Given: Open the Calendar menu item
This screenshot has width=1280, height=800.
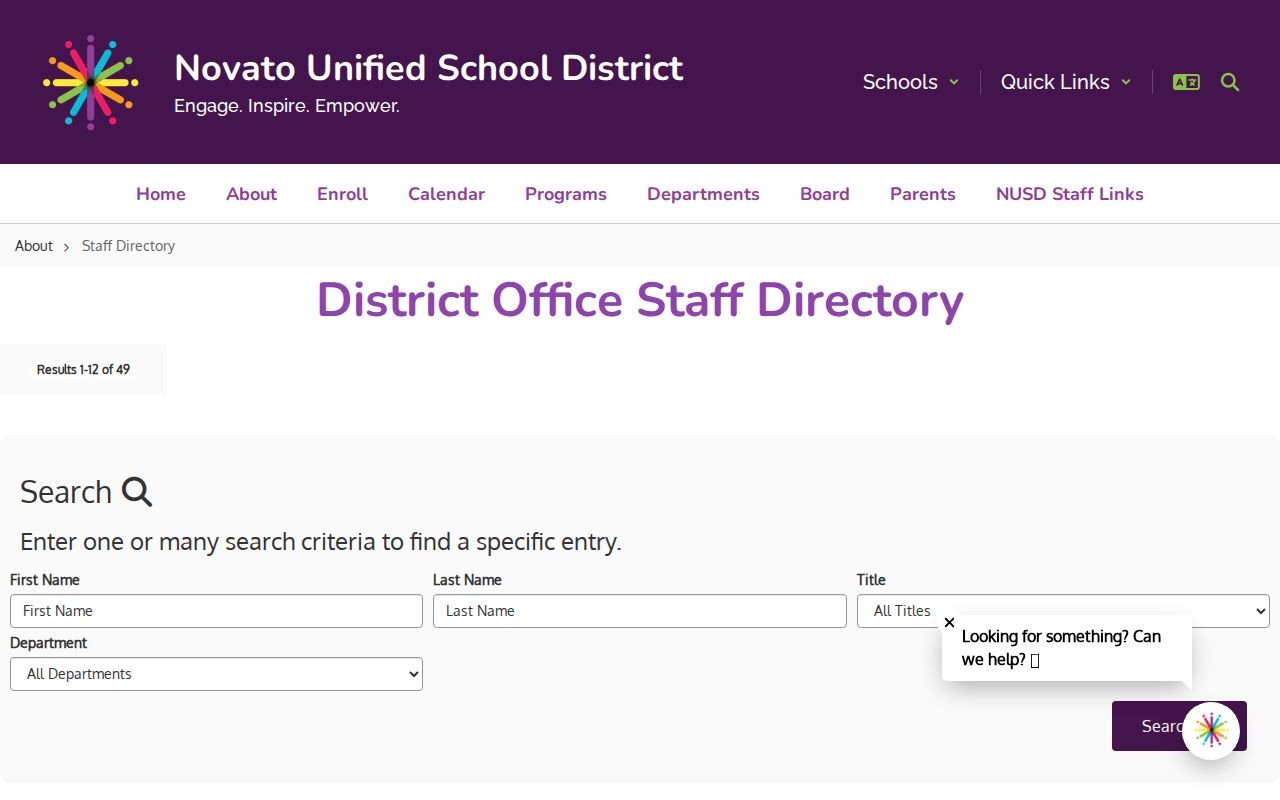Looking at the screenshot, I should (446, 194).
